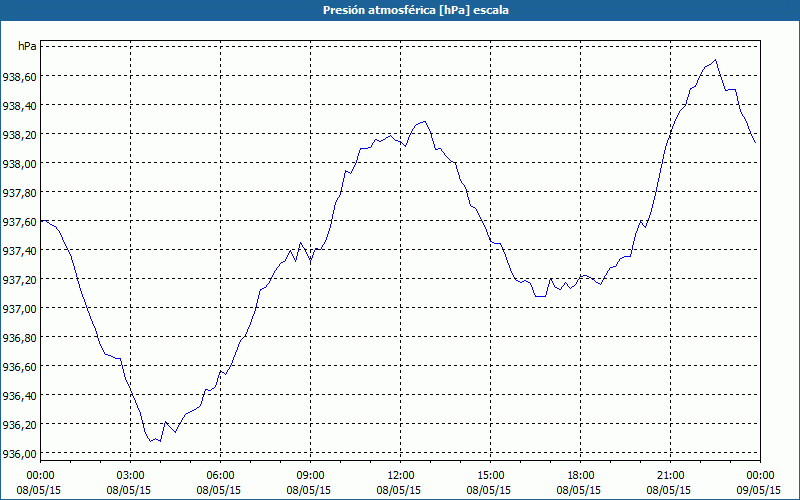The width and height of the screenshot is (800, 500).
Task: Pick the 936,20 pressure axis value
Action: (x=19, y=424)
